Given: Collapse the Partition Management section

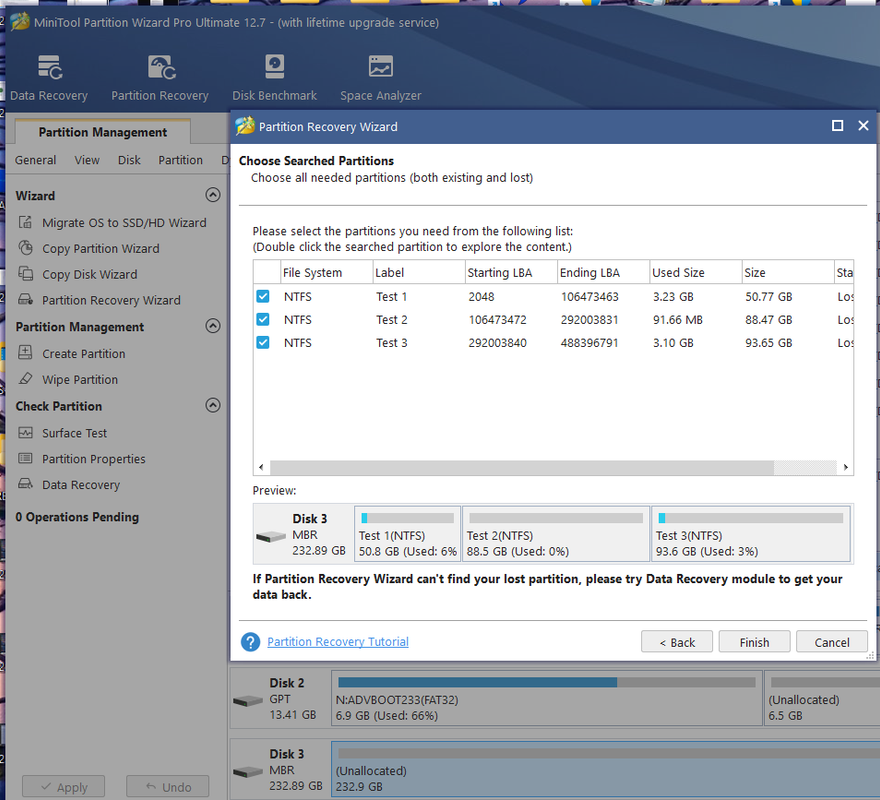Looking at the screenshot, I should 213,326.
